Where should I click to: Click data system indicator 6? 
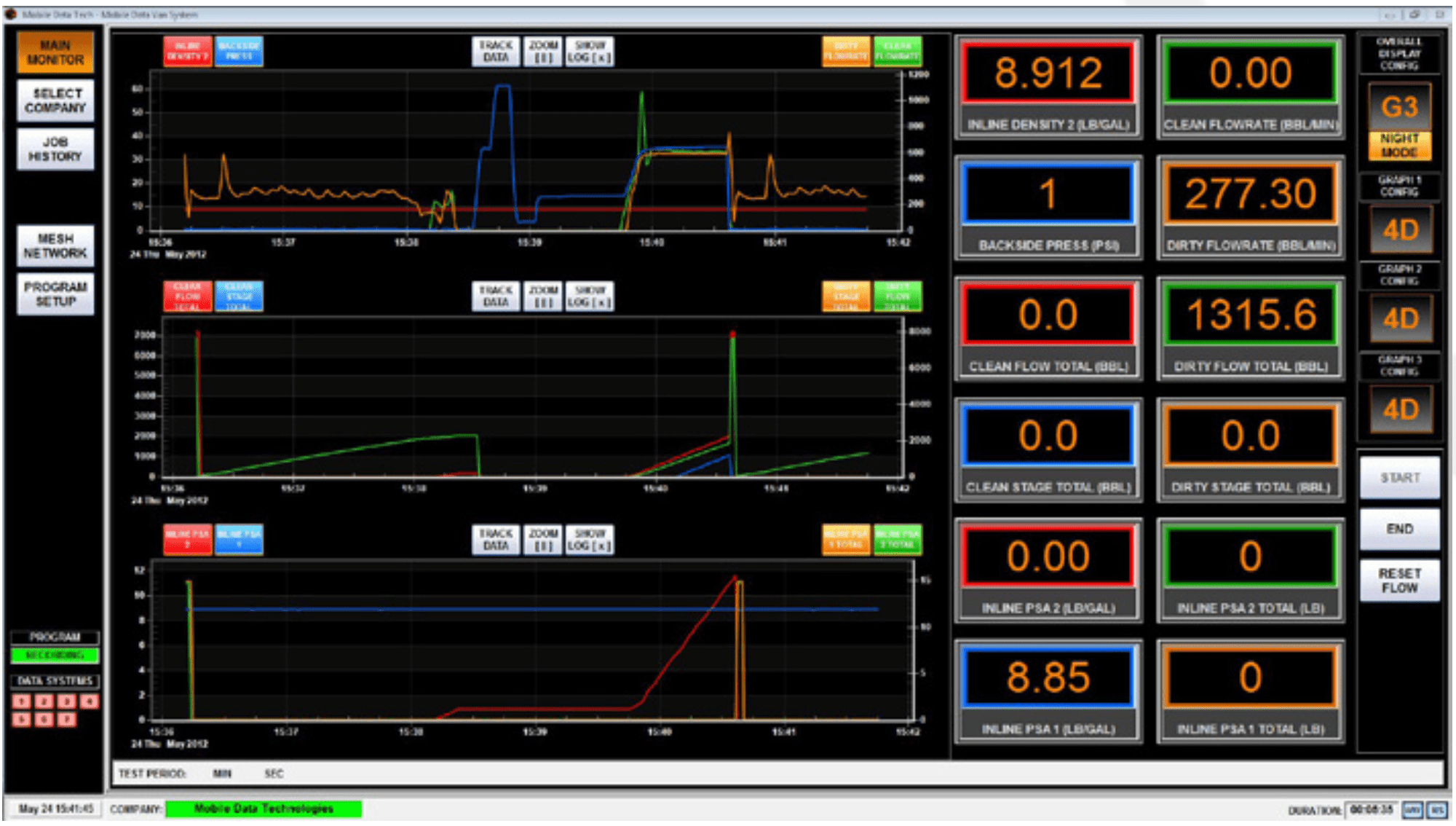pos(44,720)
